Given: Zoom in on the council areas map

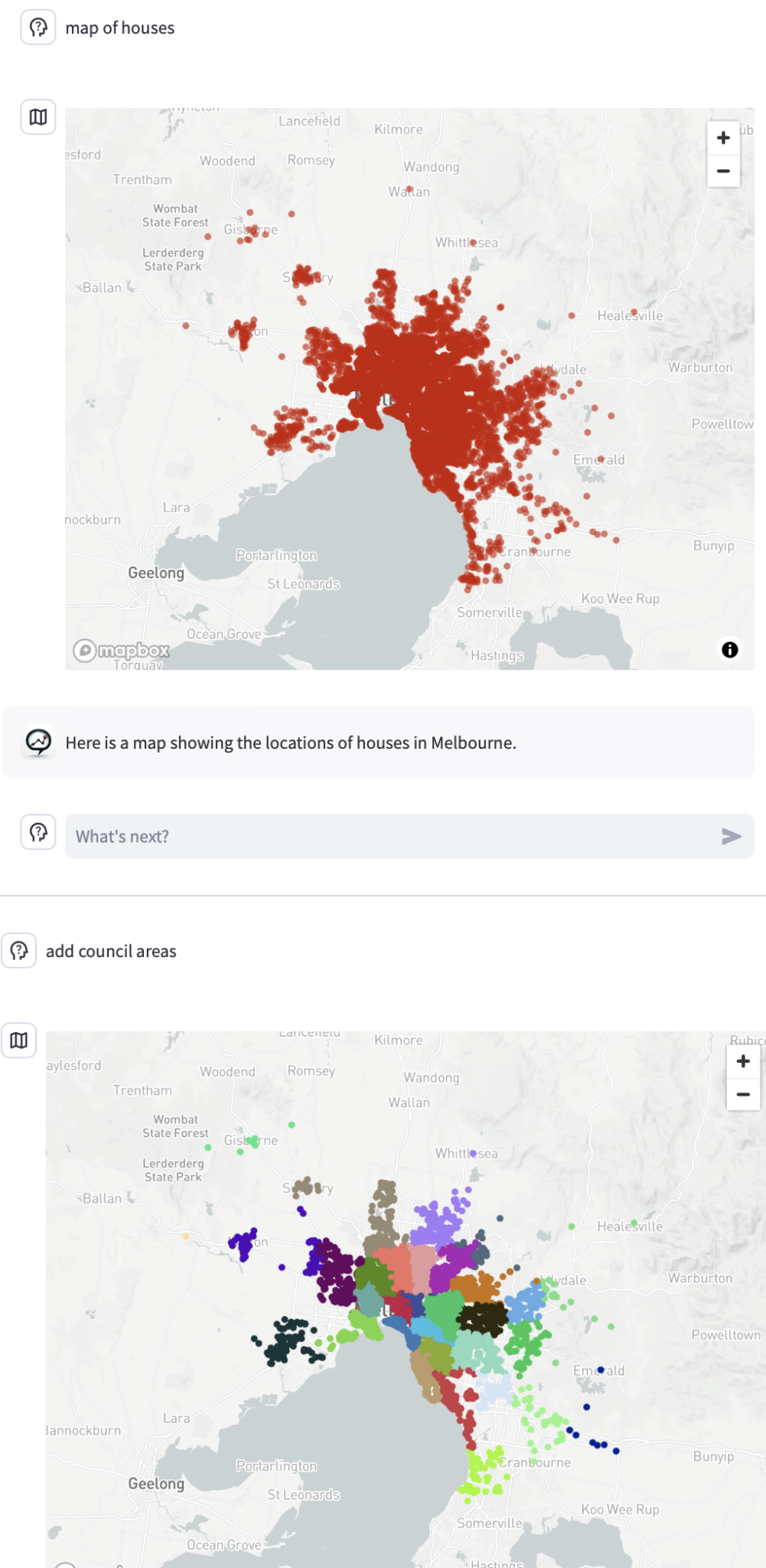Looking at the screenshot, I should pos(743,1061).
